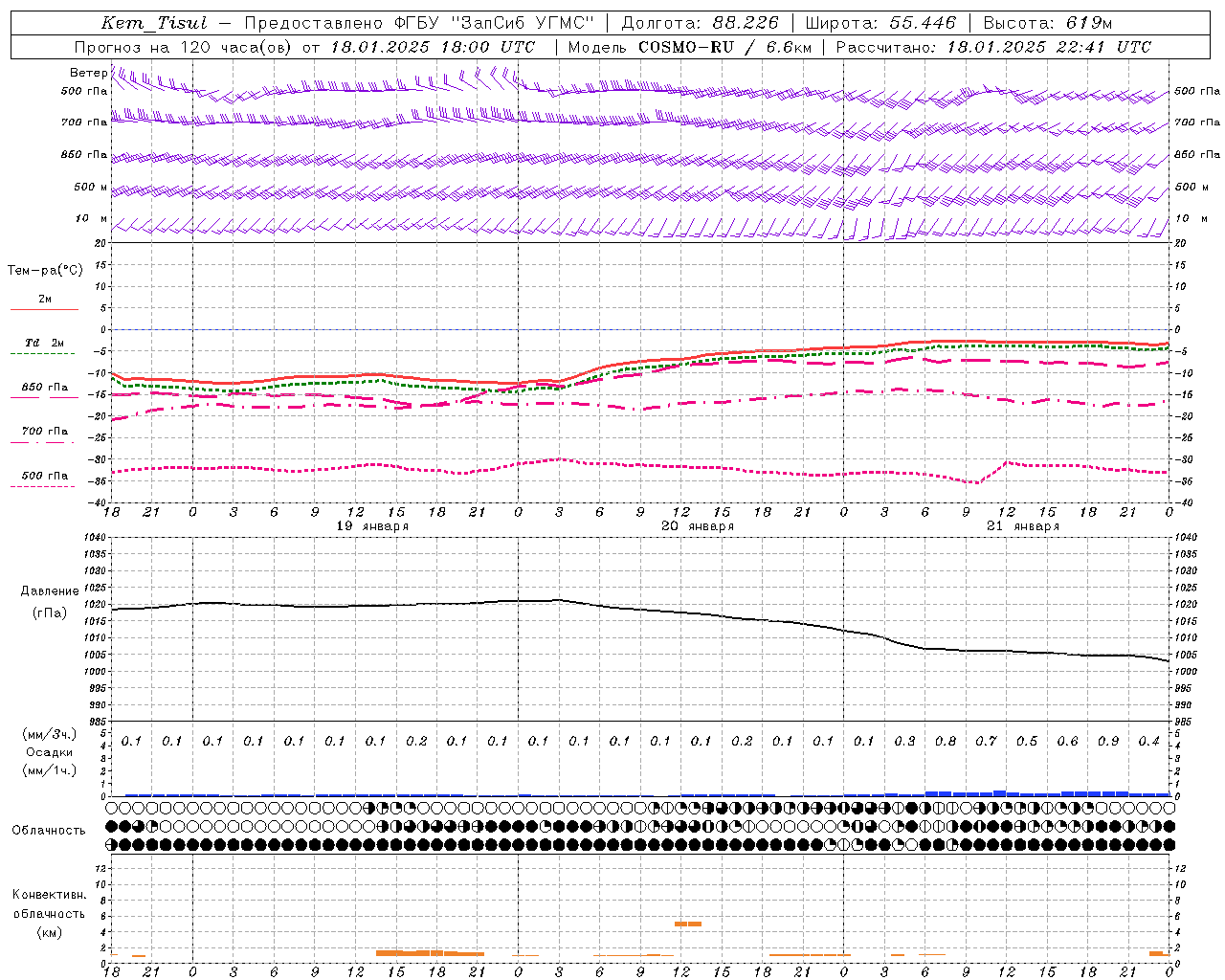
Task: Click the 'Конвективн.' convective cloudiness label
Action: click(x=49, y=895)
